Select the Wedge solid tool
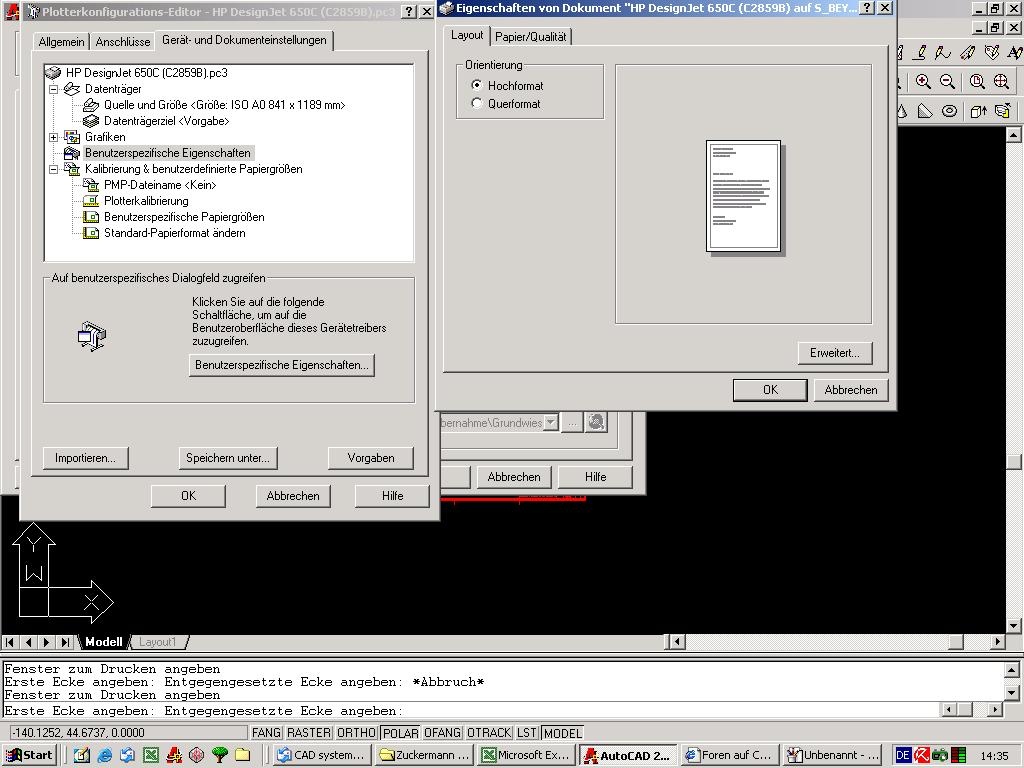 pos(925,111)
